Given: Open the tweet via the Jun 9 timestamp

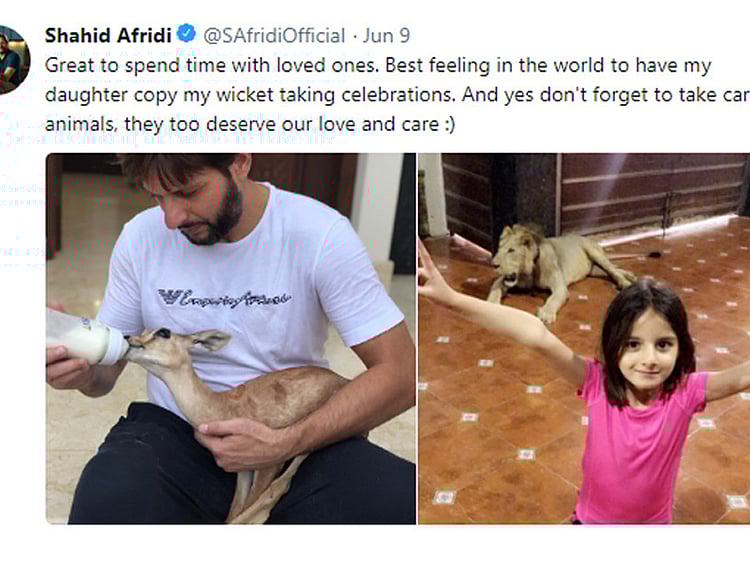Looking at the screenshot, I should (386, 35).
